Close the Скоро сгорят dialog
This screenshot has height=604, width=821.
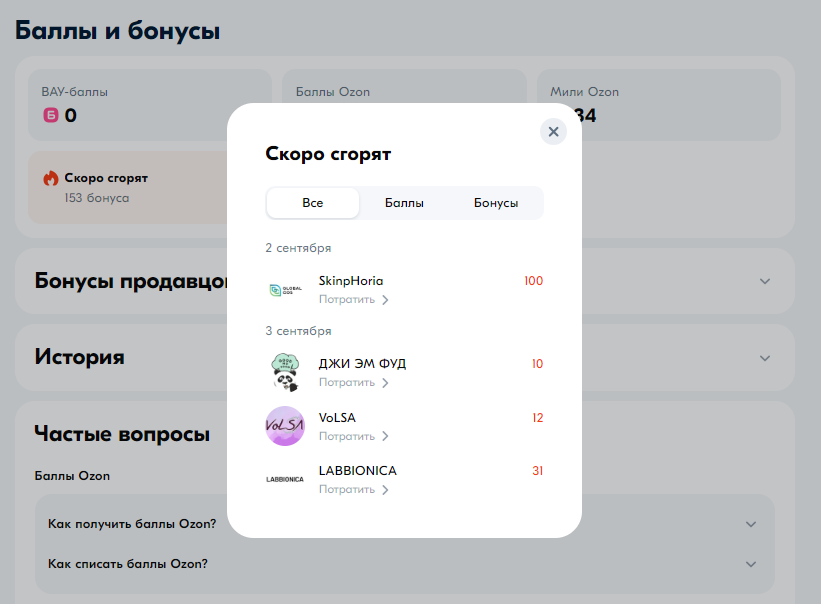[x=553, y=131]
